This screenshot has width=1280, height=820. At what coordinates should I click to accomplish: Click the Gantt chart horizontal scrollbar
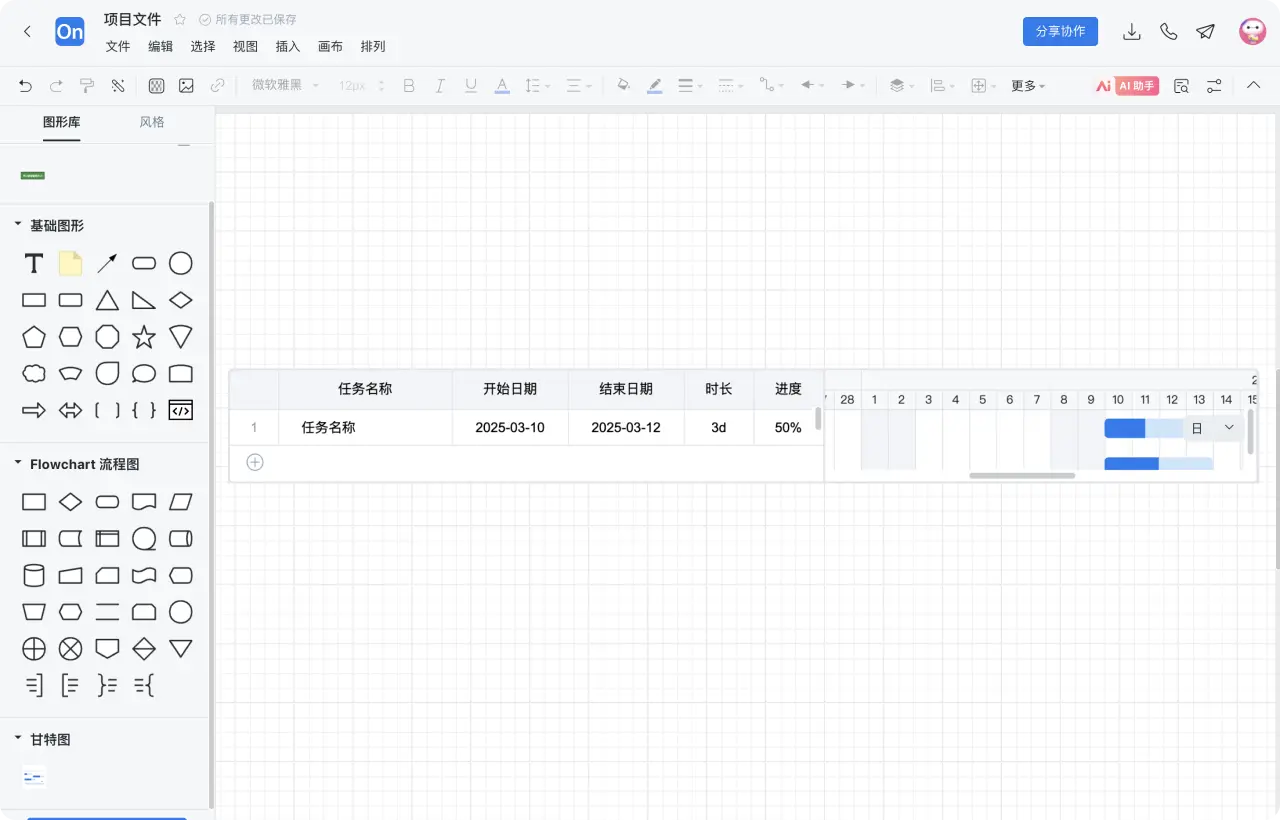click(x=1021, y=475)
